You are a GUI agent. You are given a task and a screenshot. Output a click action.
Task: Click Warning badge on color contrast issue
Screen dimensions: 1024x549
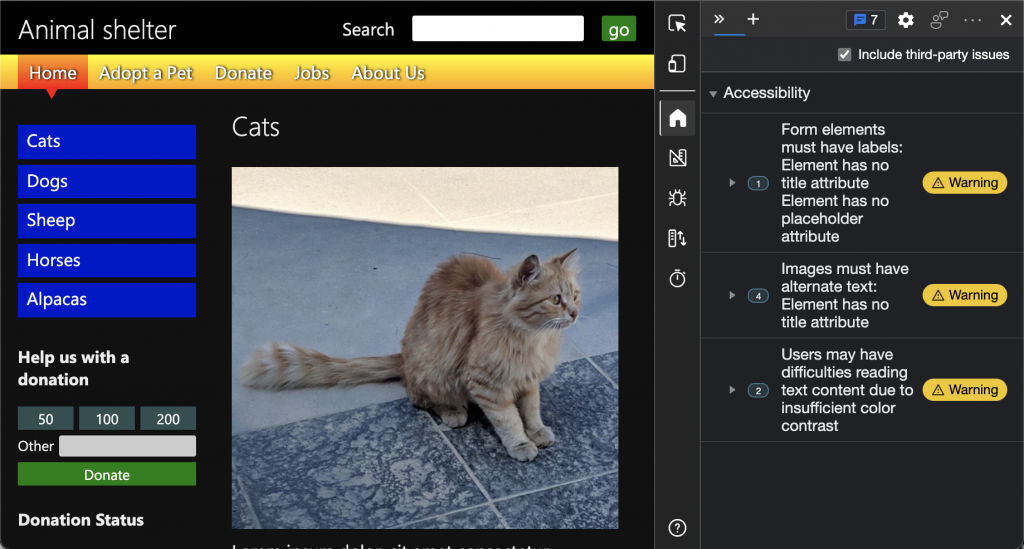(965, 390)
